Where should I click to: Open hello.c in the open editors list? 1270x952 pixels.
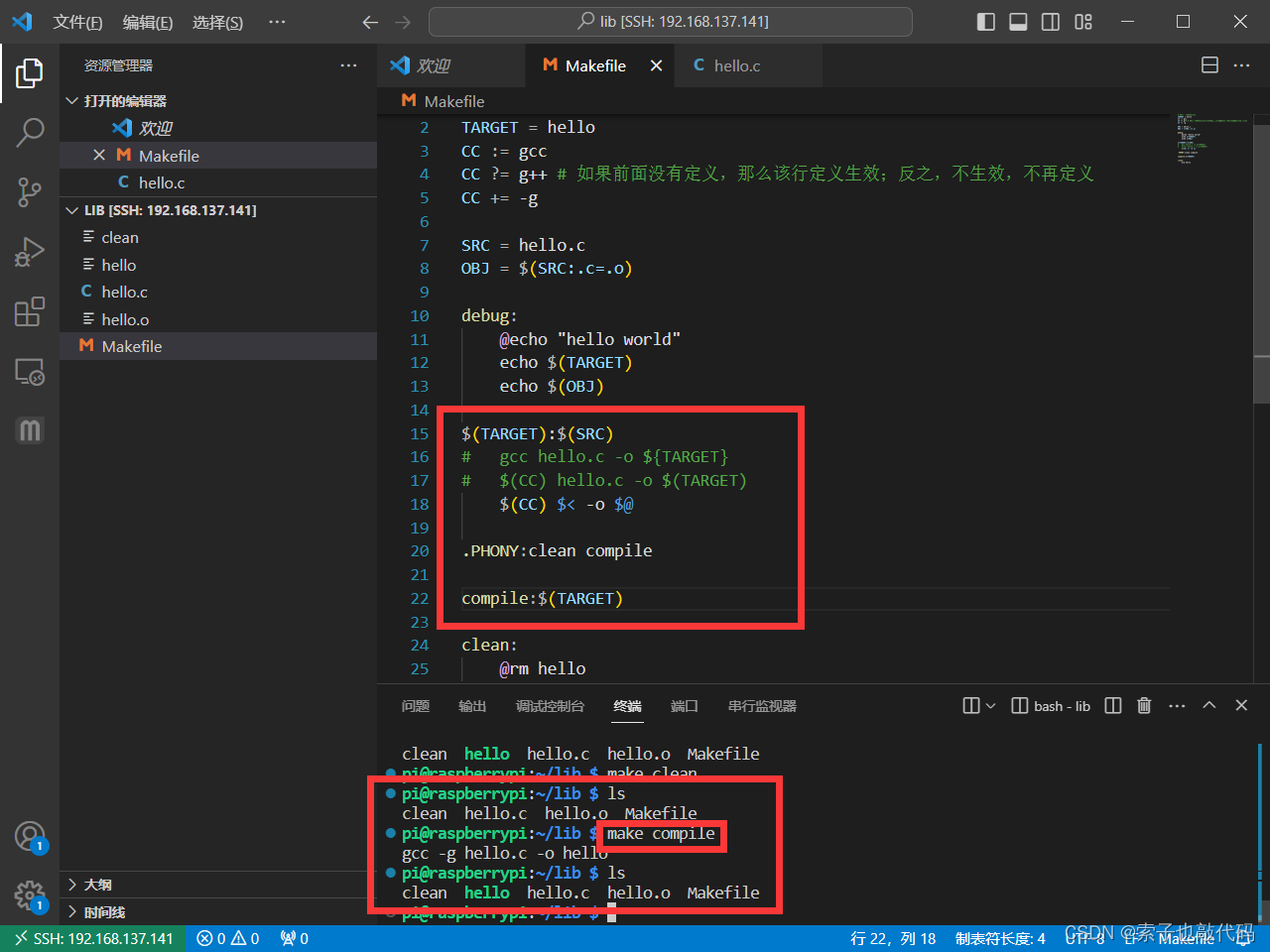218,182
